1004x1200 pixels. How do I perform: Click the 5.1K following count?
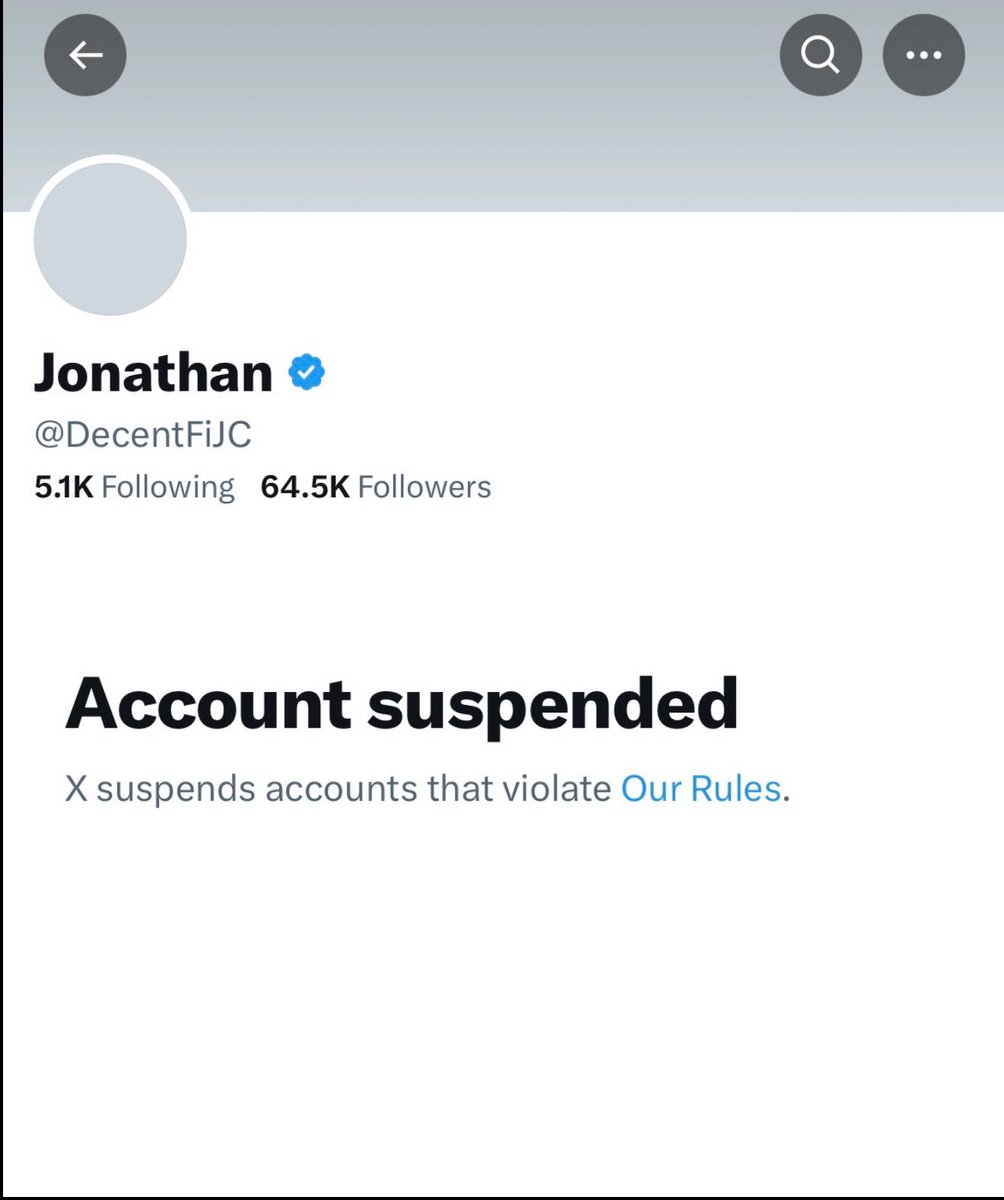pos(65,487)
